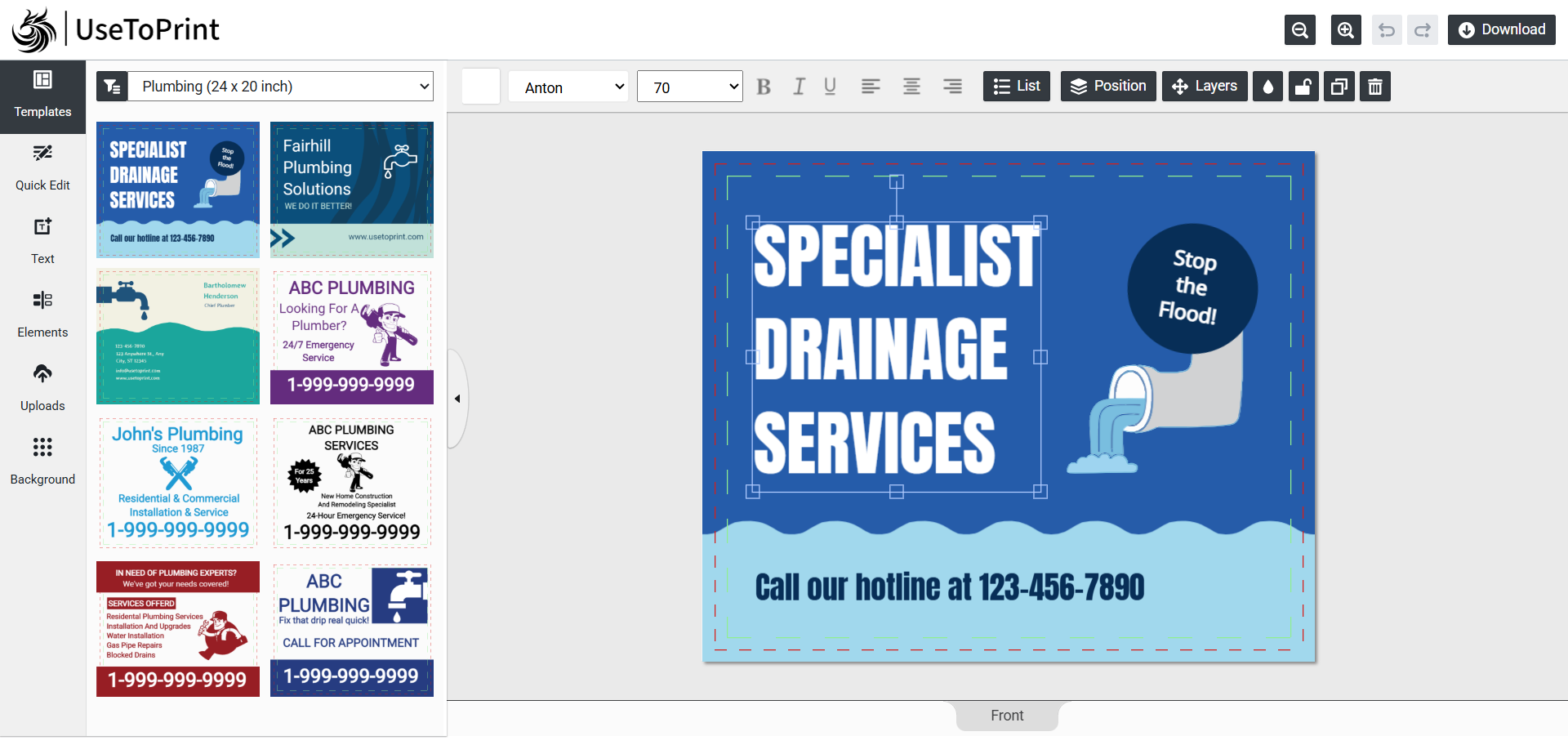Open the opacity droplet tool

pyautogui.click(x=1268, y=87)
